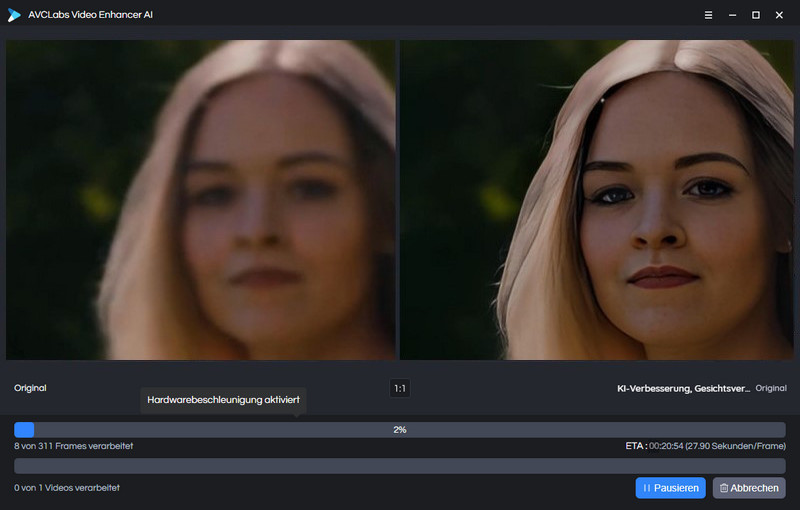Click the Hardwarebeschleunigung aktiviert tooltip
This screenshot has height=510, width=800.
point(223,400)
